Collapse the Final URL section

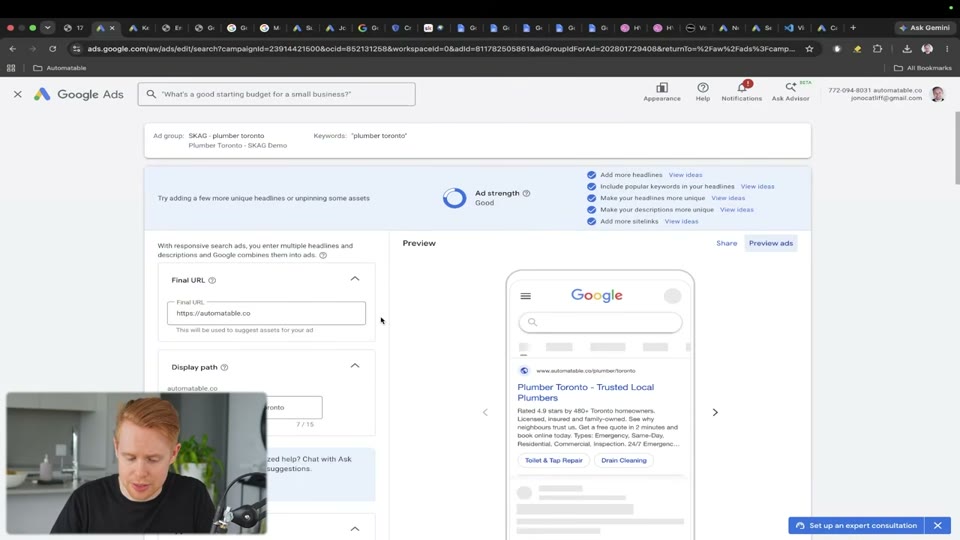pos(354,279)
